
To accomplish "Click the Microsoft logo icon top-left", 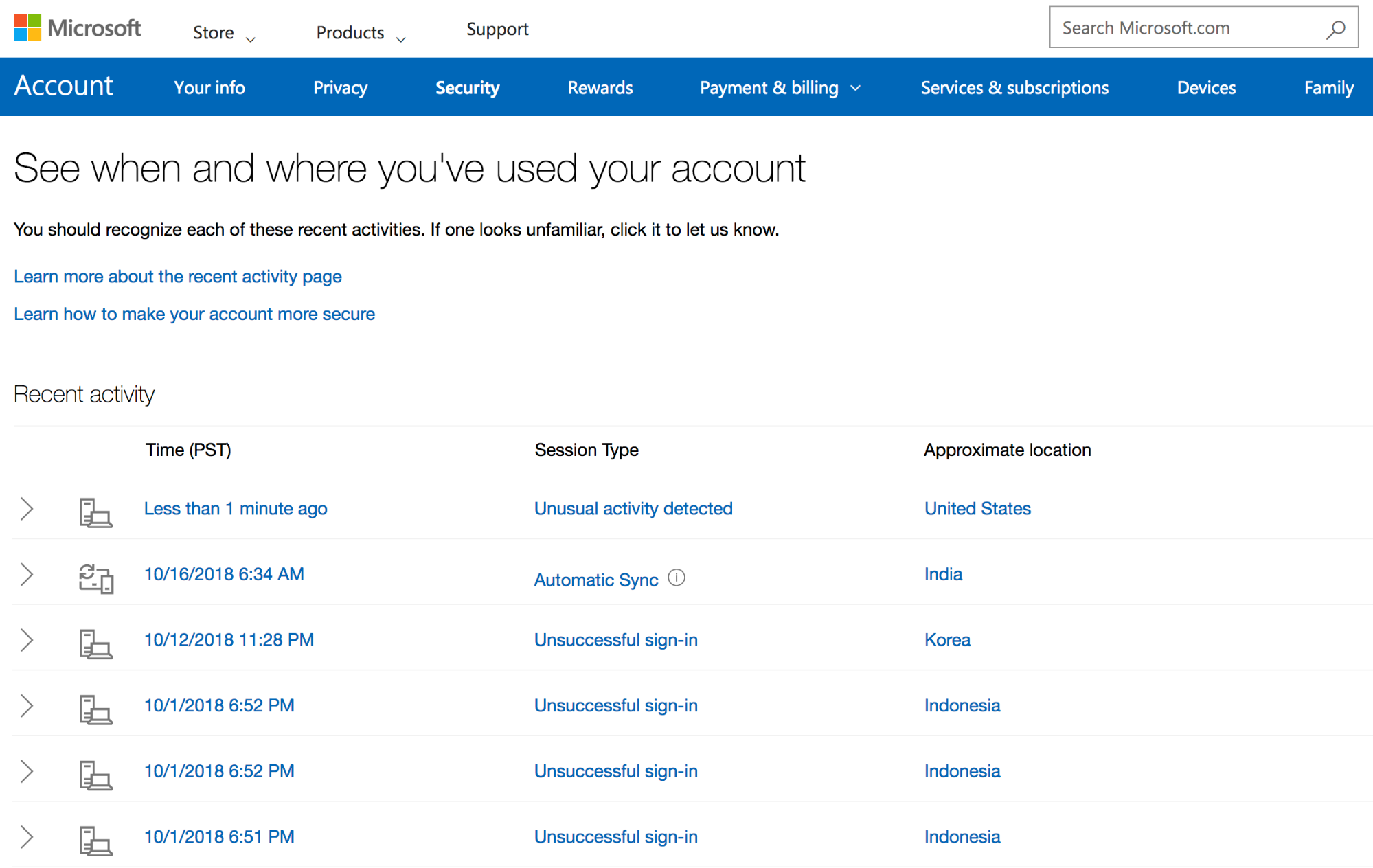I will pos(26,27).
